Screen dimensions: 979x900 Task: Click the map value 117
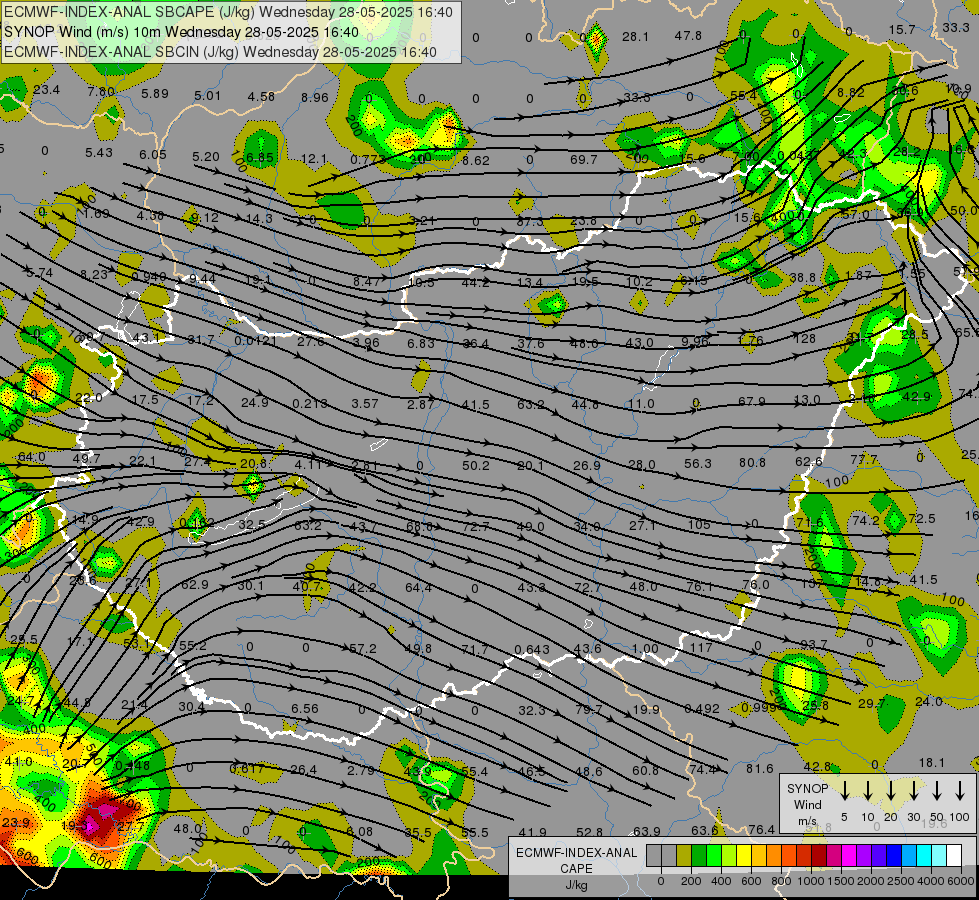[x=701, y=648]
